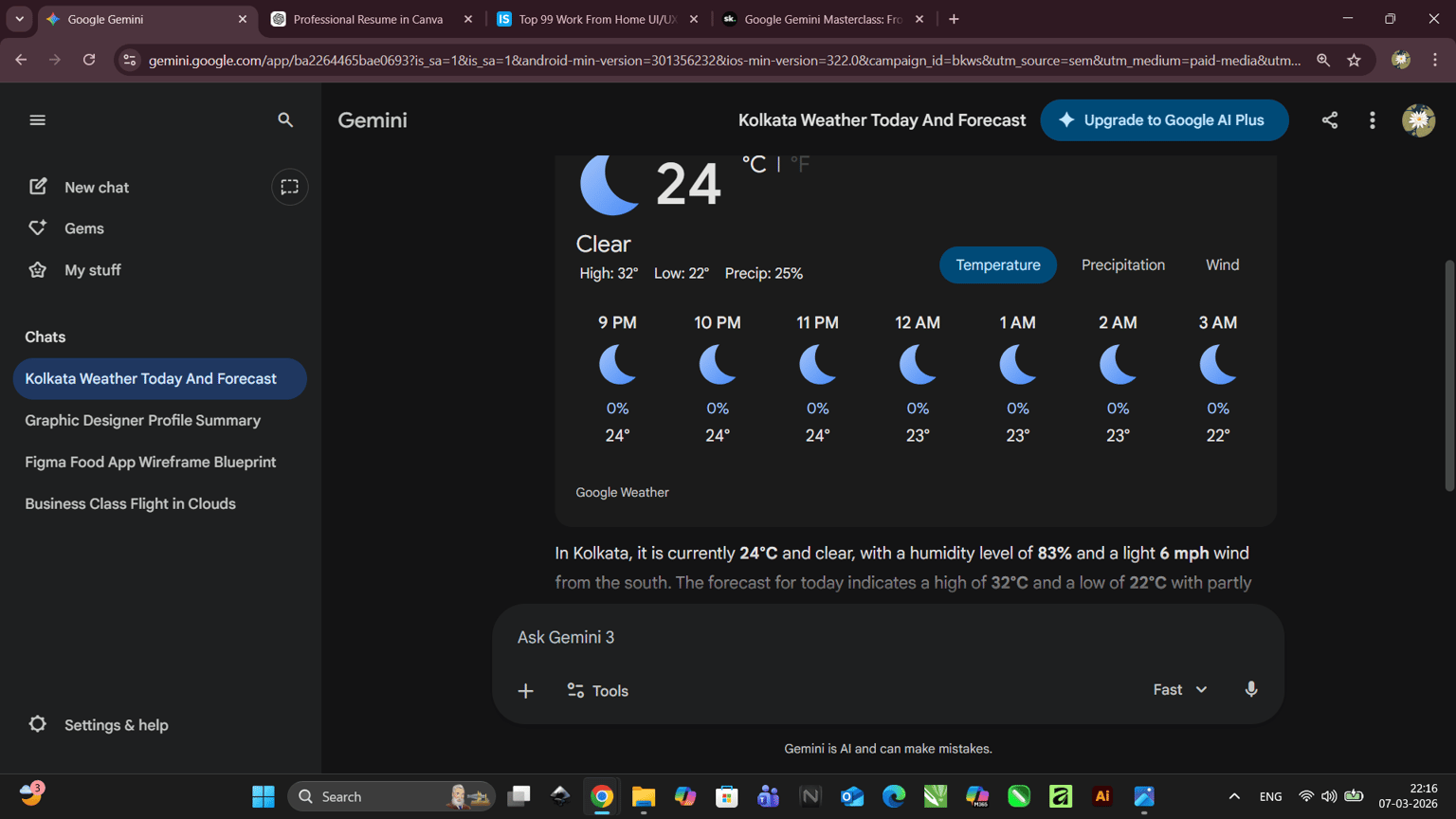1456x819 pixels.
Task: Open the Google account avatar in Gemini
Action: pyautogui.click(x=1418, y=120)
